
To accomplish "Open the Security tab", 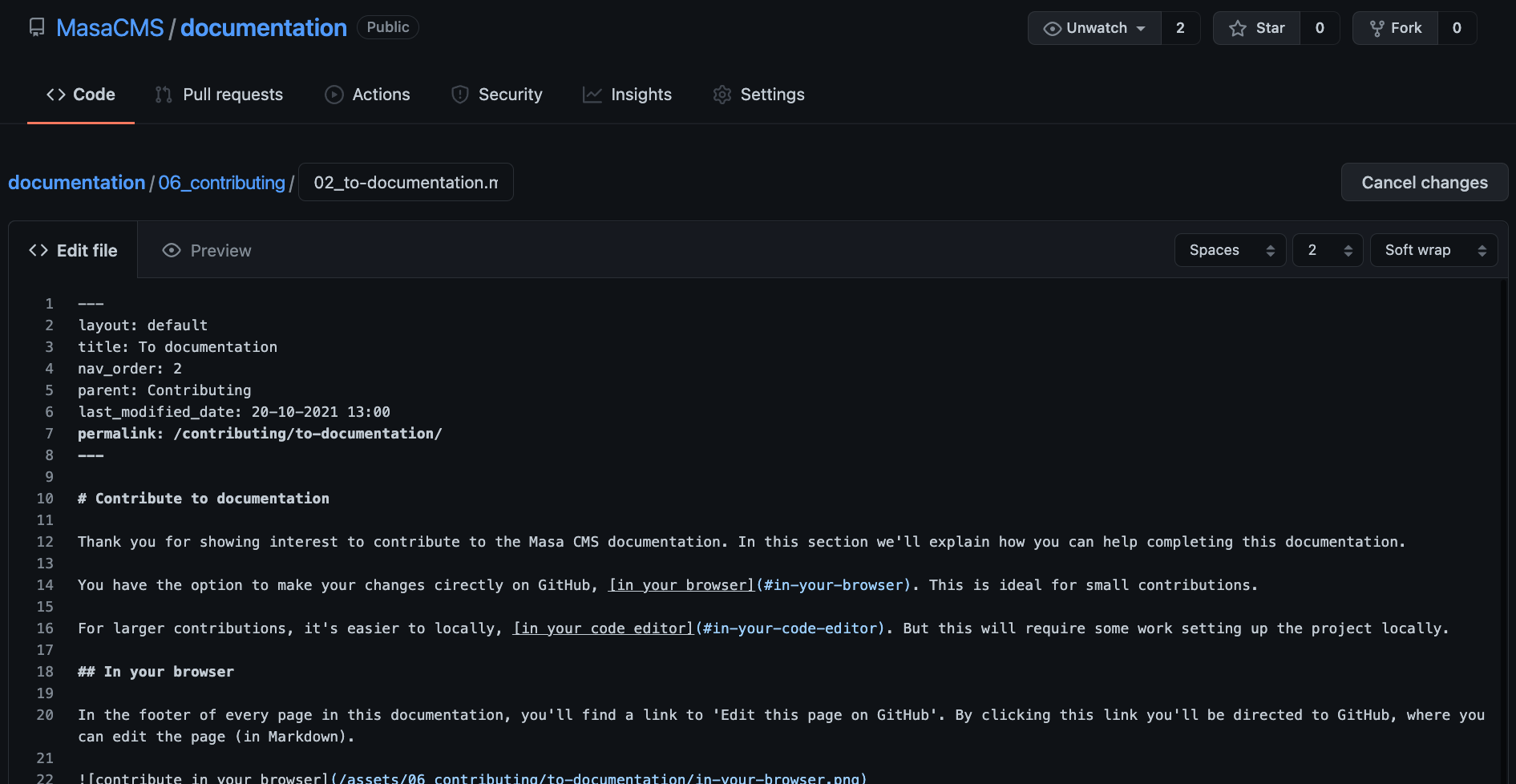I will pyautogui.click(x=497, y=95).
